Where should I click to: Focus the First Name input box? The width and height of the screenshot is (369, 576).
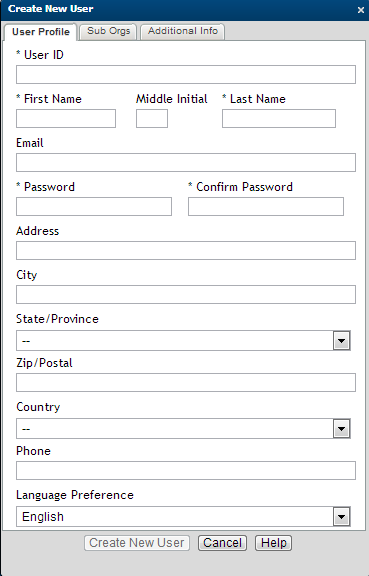tap(66, 118)
